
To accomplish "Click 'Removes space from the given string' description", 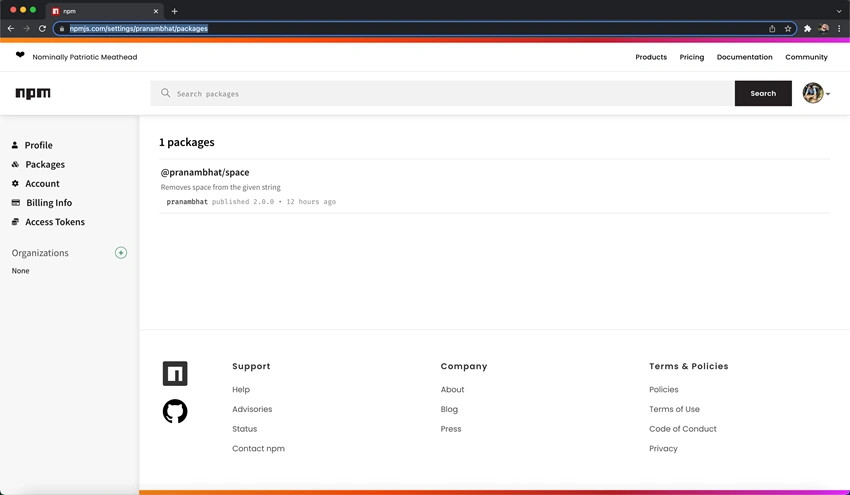I will (221, 187).
